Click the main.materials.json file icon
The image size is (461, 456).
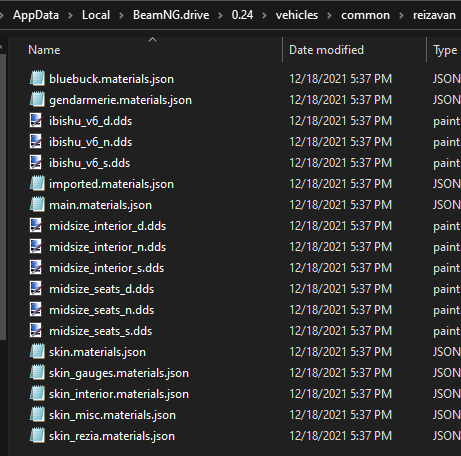[x=37, y=204]
